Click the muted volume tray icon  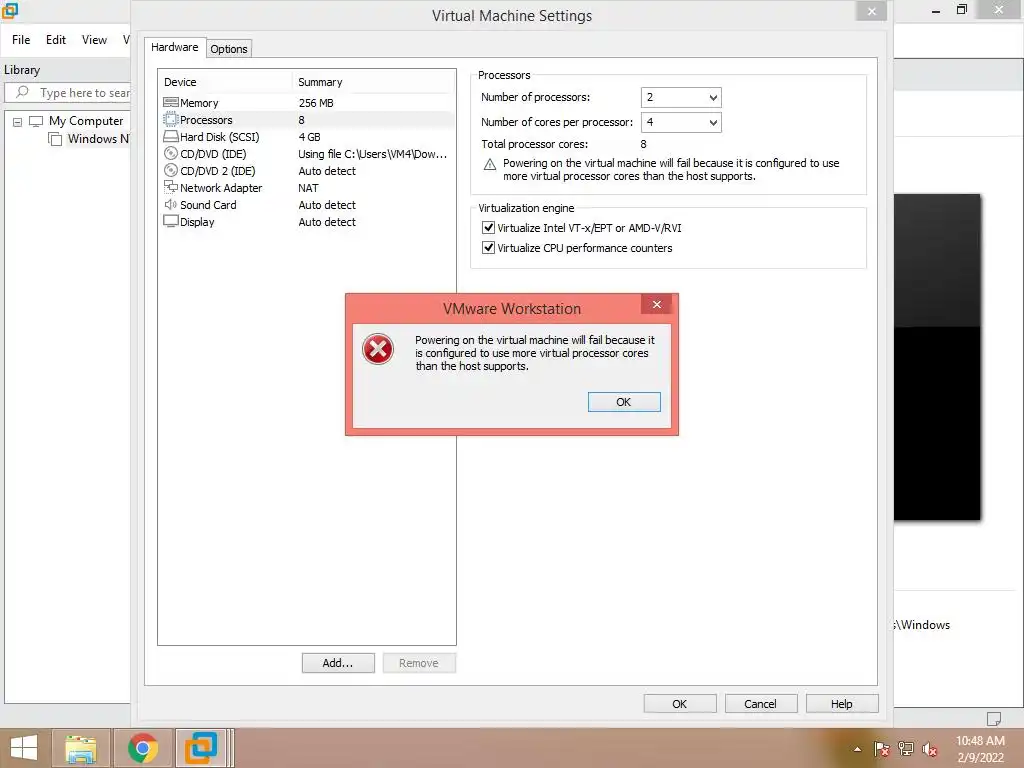[x=930, y=749]
